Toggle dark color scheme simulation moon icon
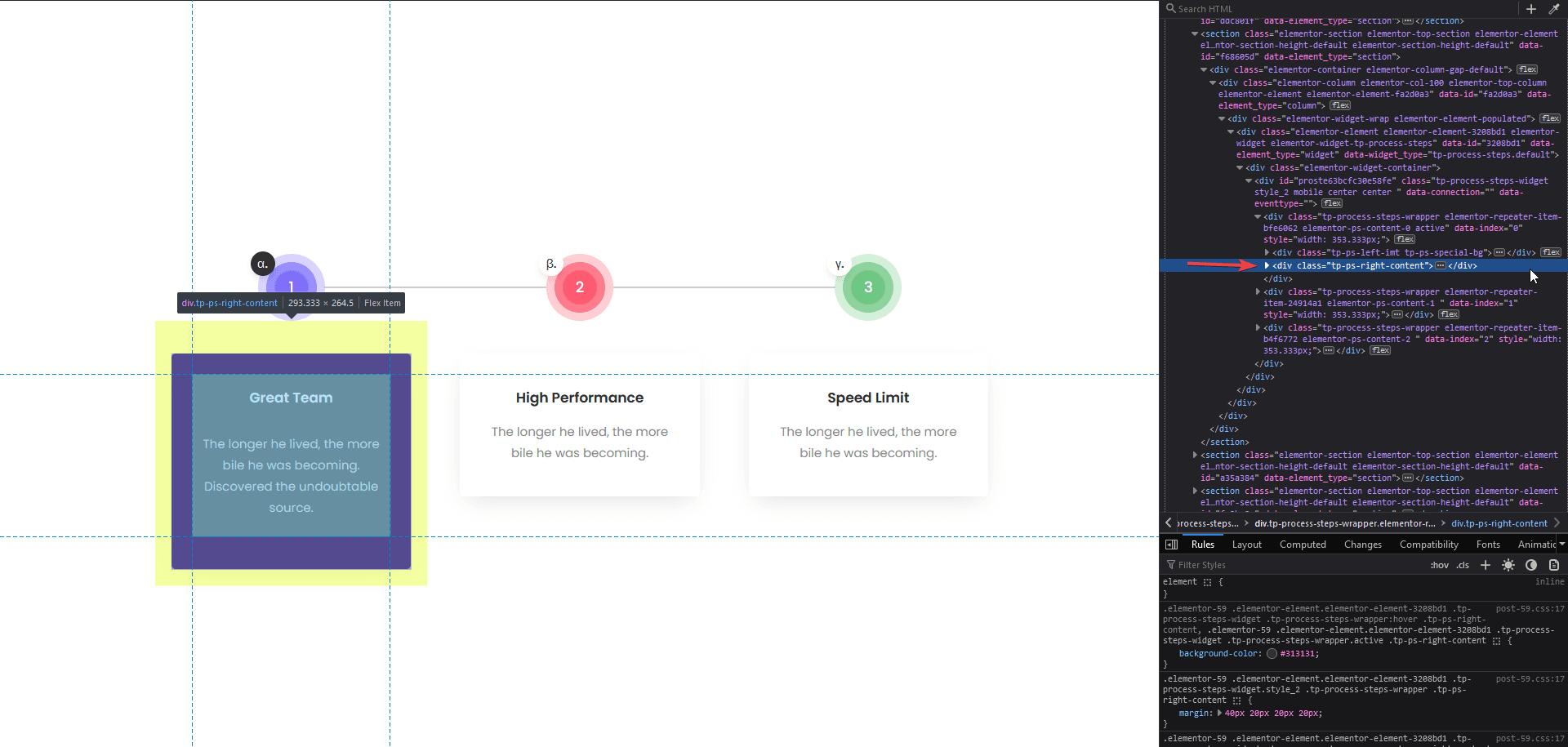 pyautogui.click(x=1531, y=565)
